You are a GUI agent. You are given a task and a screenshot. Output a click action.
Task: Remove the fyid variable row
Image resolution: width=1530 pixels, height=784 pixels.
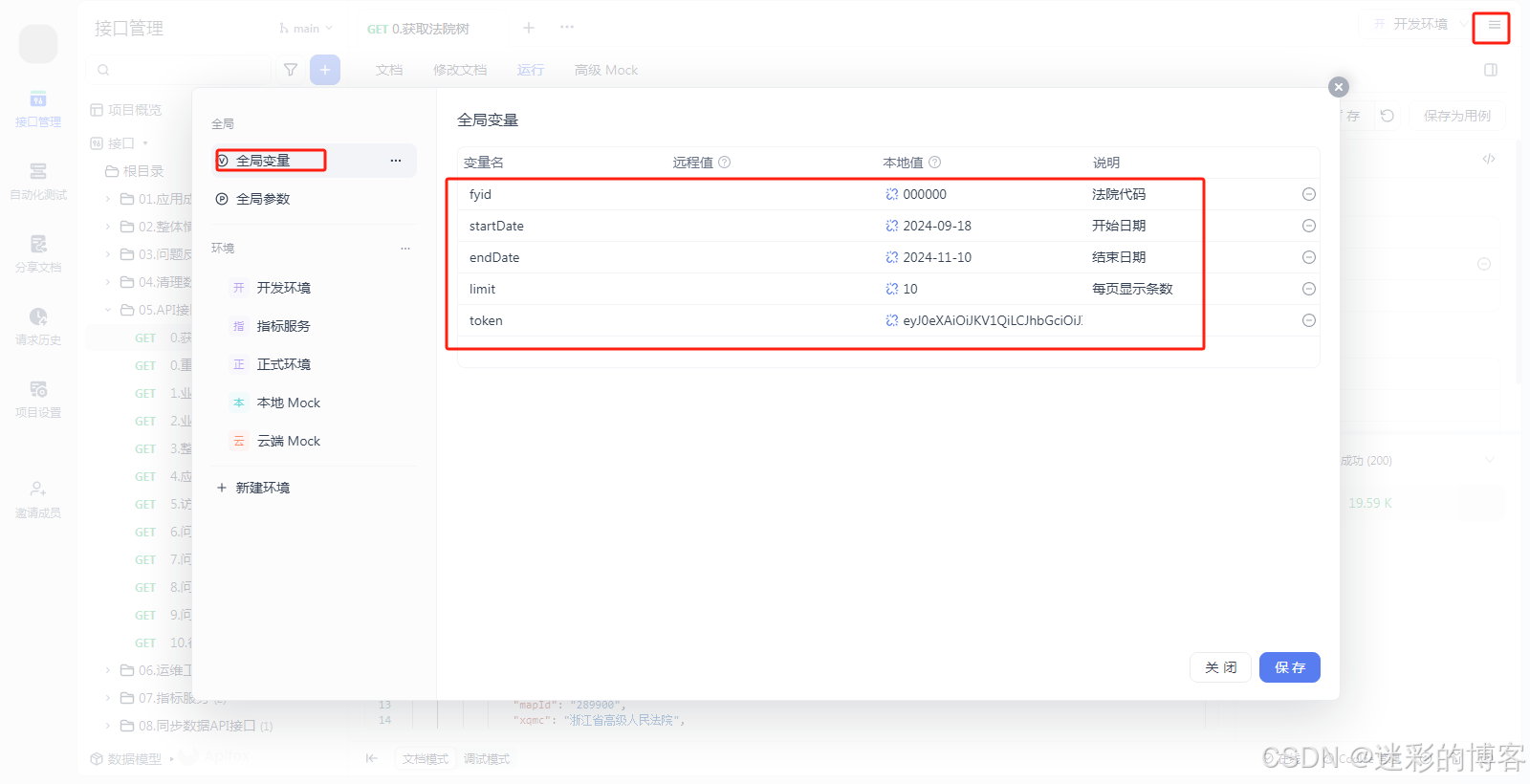click(1309, 194)
